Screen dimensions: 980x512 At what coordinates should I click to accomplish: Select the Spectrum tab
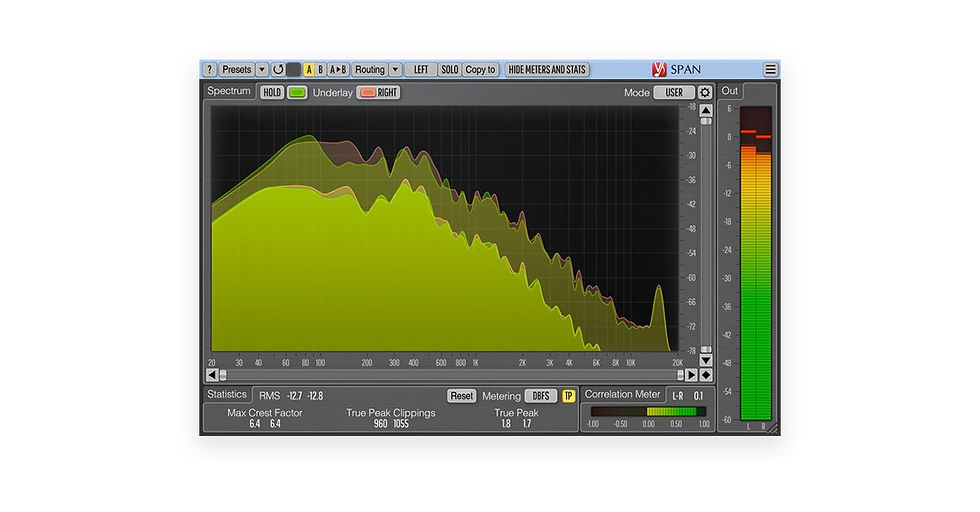229,91
